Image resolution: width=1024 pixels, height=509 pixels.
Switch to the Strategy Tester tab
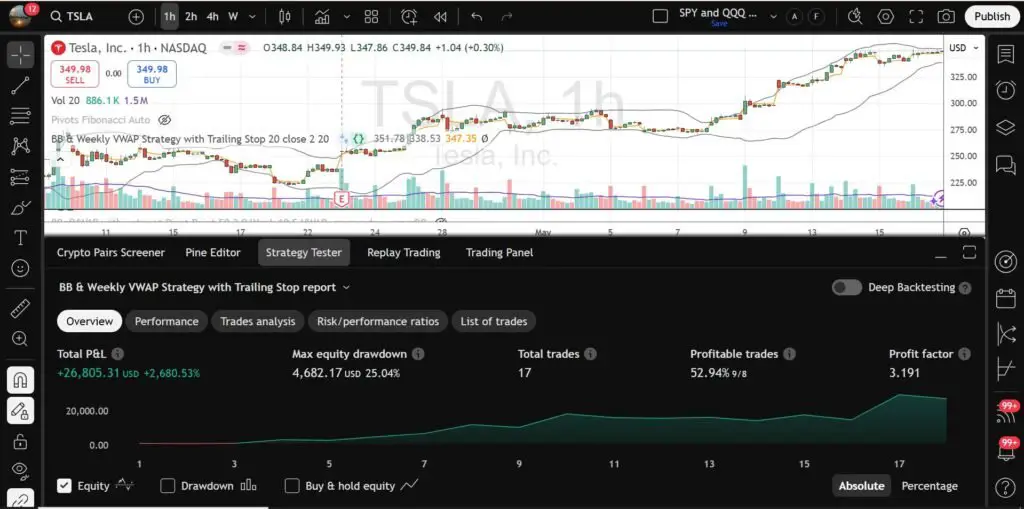tap(304, 252)
